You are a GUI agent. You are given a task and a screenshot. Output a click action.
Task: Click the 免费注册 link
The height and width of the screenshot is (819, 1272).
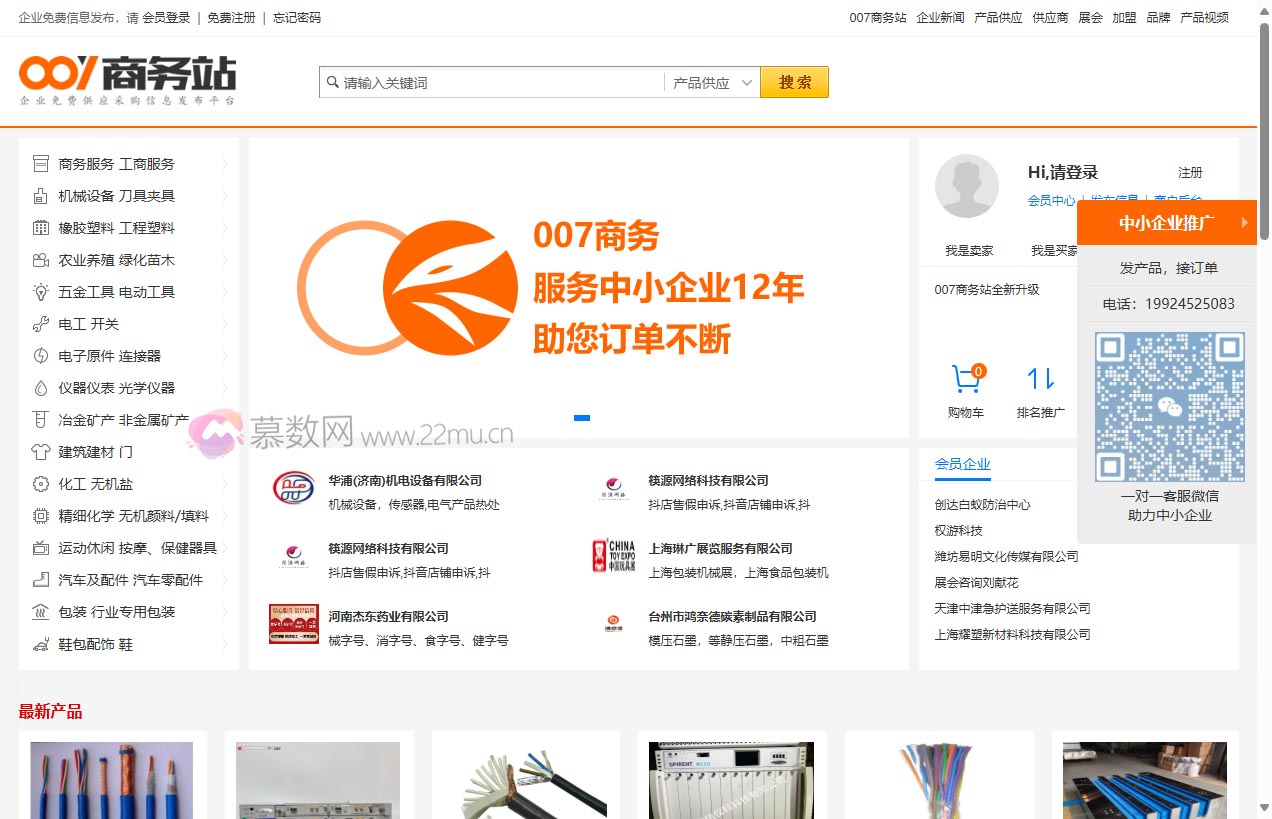pyautogui.click(x=231, y=18)
